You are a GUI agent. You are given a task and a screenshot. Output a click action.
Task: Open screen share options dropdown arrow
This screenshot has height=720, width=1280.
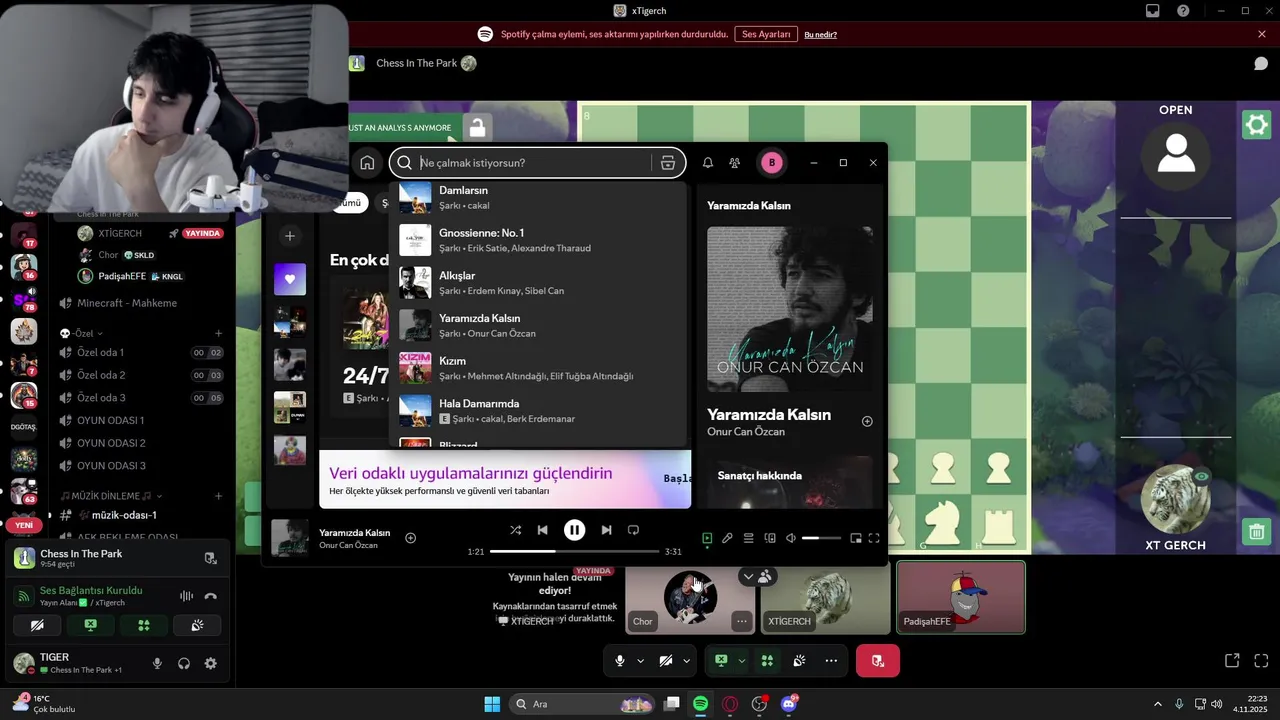pos(741,661)
